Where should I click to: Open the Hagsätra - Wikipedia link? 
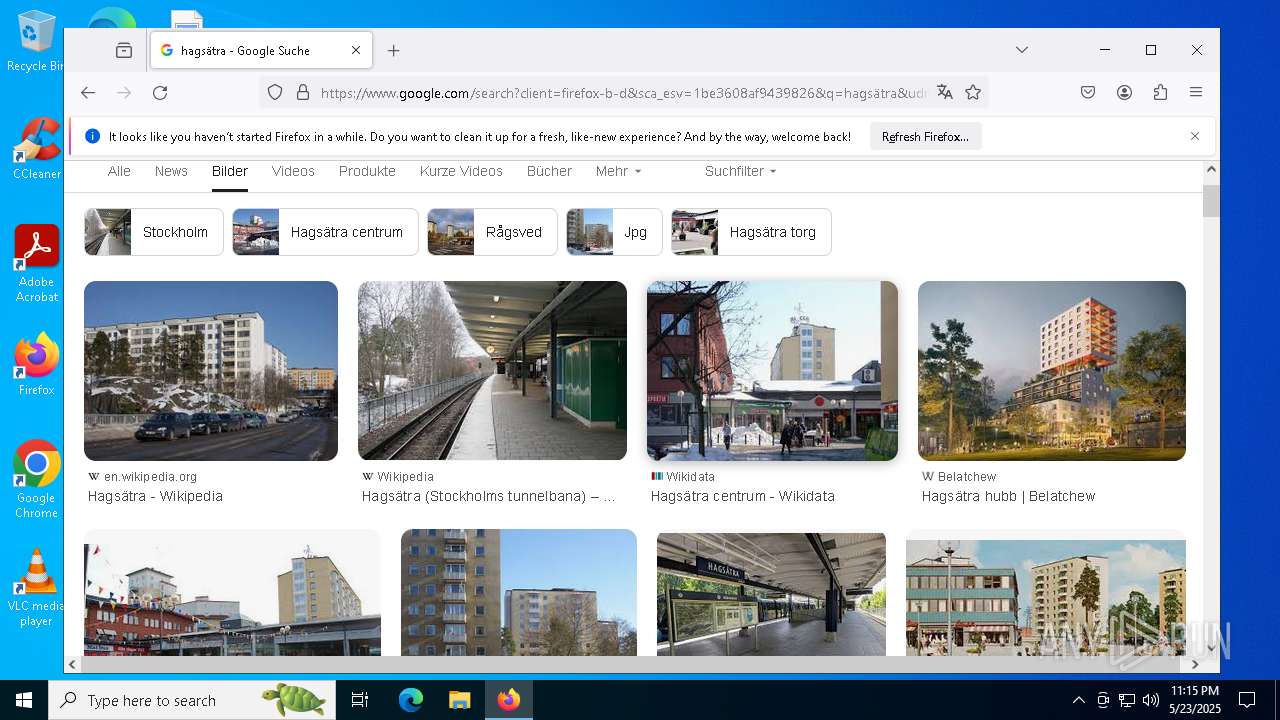coord(155,496)
